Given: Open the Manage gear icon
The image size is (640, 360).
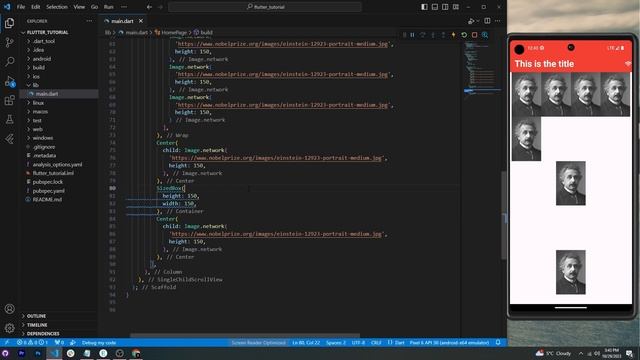Looking at the screenshot, I should [x=9, y=328].
